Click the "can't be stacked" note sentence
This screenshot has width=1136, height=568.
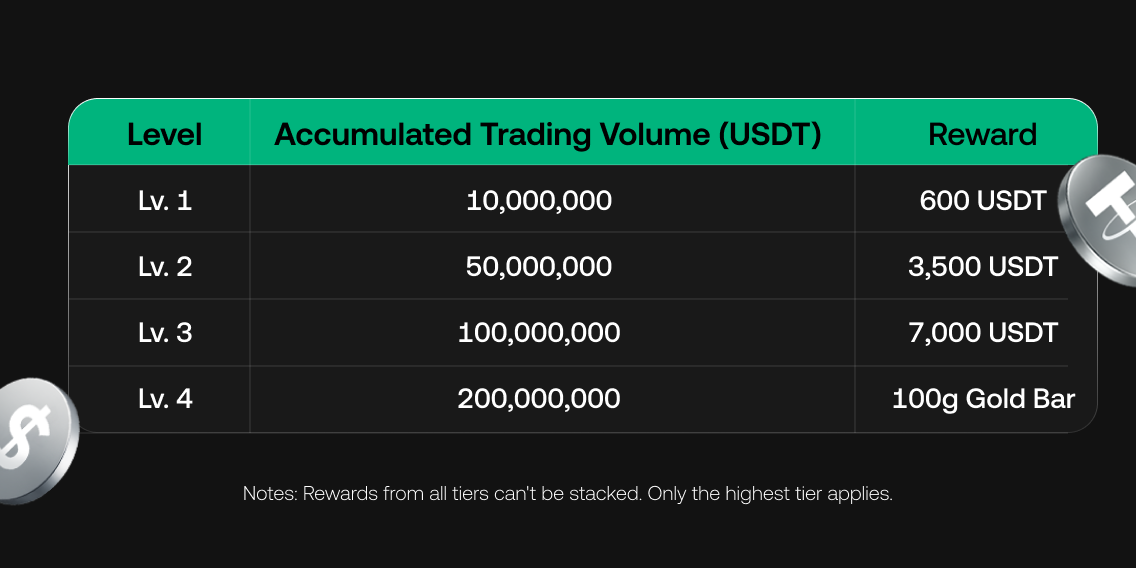472,494
